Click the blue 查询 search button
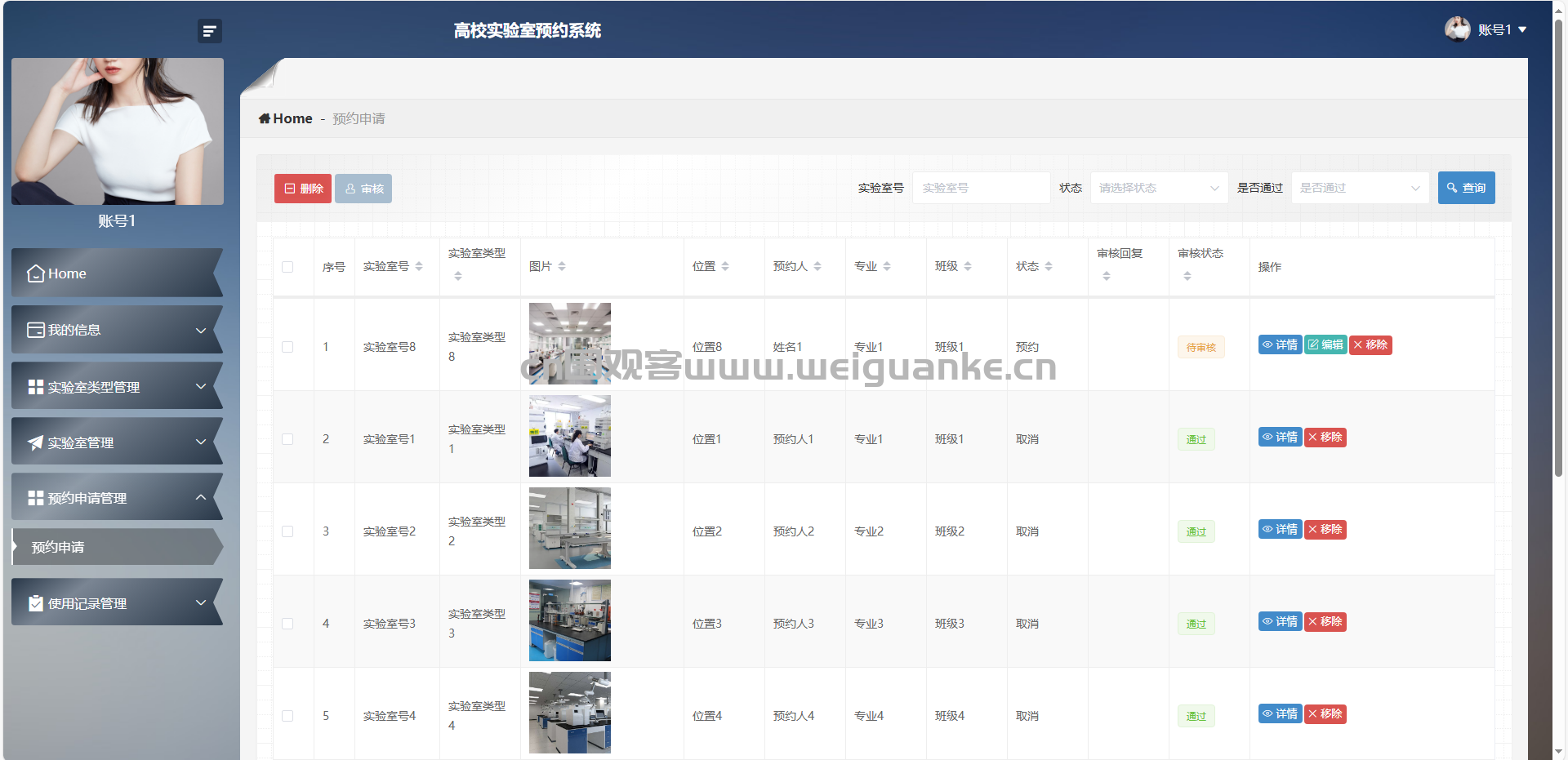Viewport: 1568px width, 760px height. tap(1467, 188)
